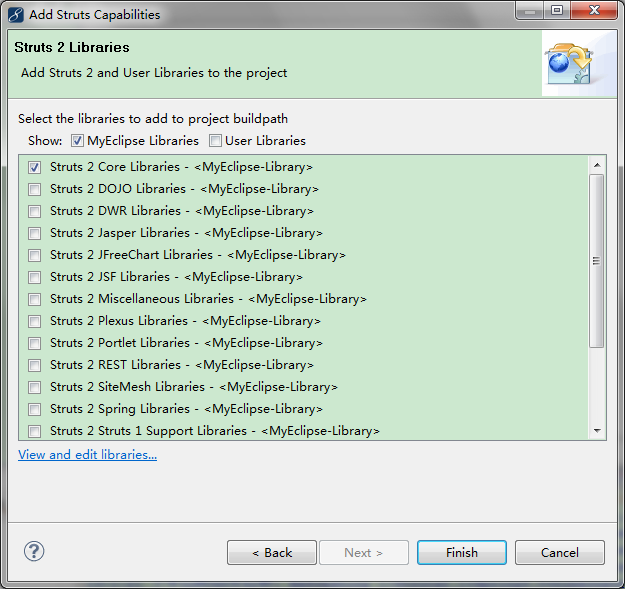Check Struts 2 Miscellaneous Libraries

pyautogui.click(x=35, y=299)
